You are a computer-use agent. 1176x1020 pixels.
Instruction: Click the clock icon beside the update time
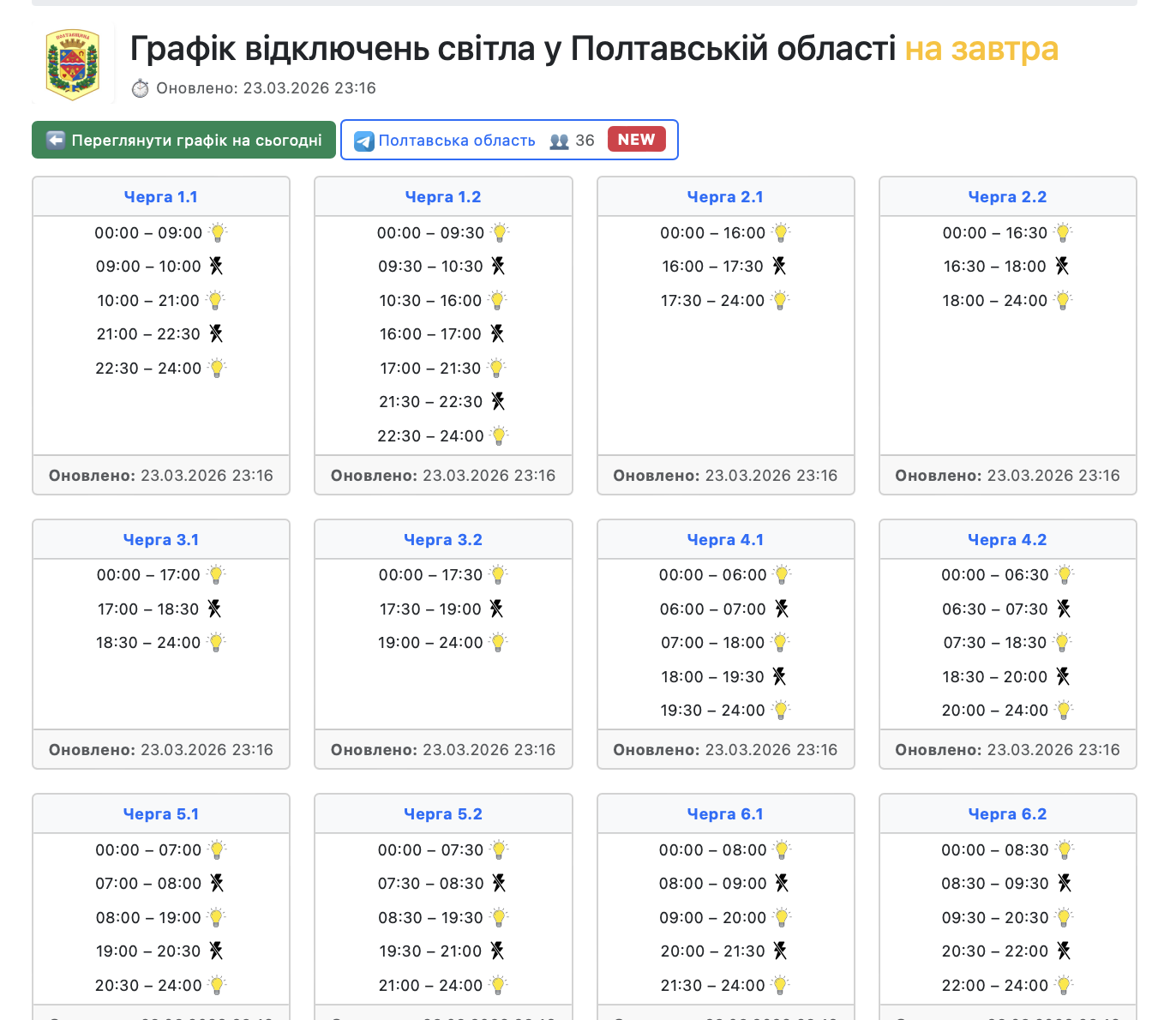(140, 88)
